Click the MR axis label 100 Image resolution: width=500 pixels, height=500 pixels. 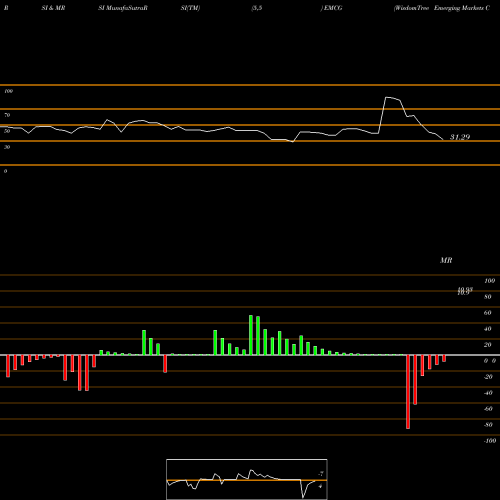tap(489, 281)
